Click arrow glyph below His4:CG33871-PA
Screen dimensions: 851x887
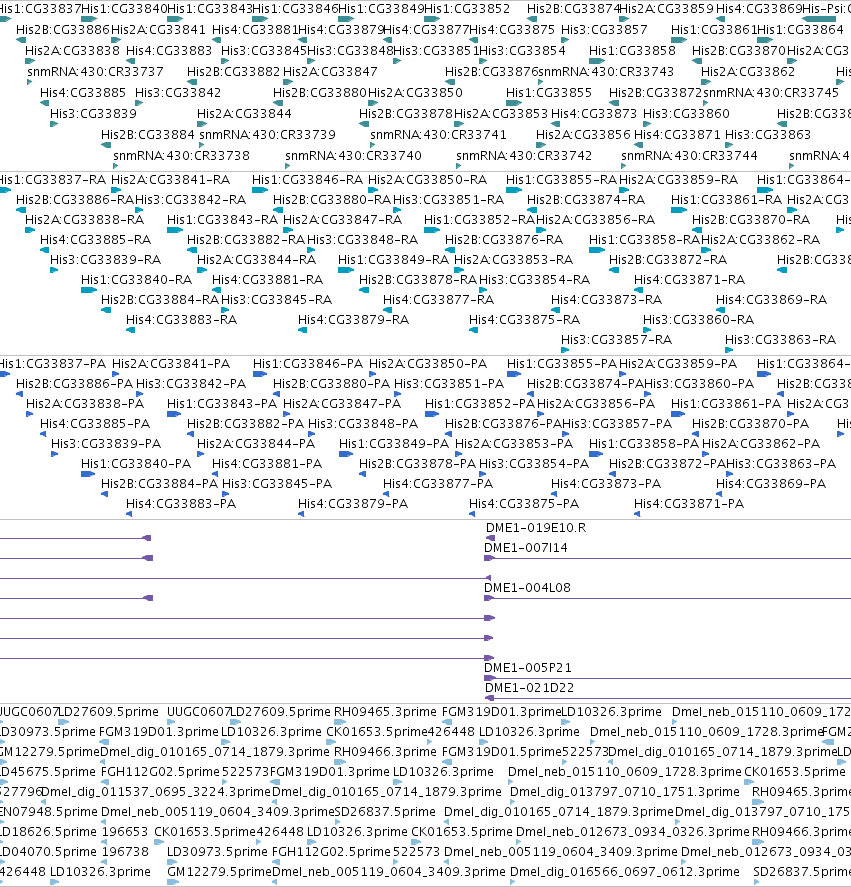[x=637, y=514]
